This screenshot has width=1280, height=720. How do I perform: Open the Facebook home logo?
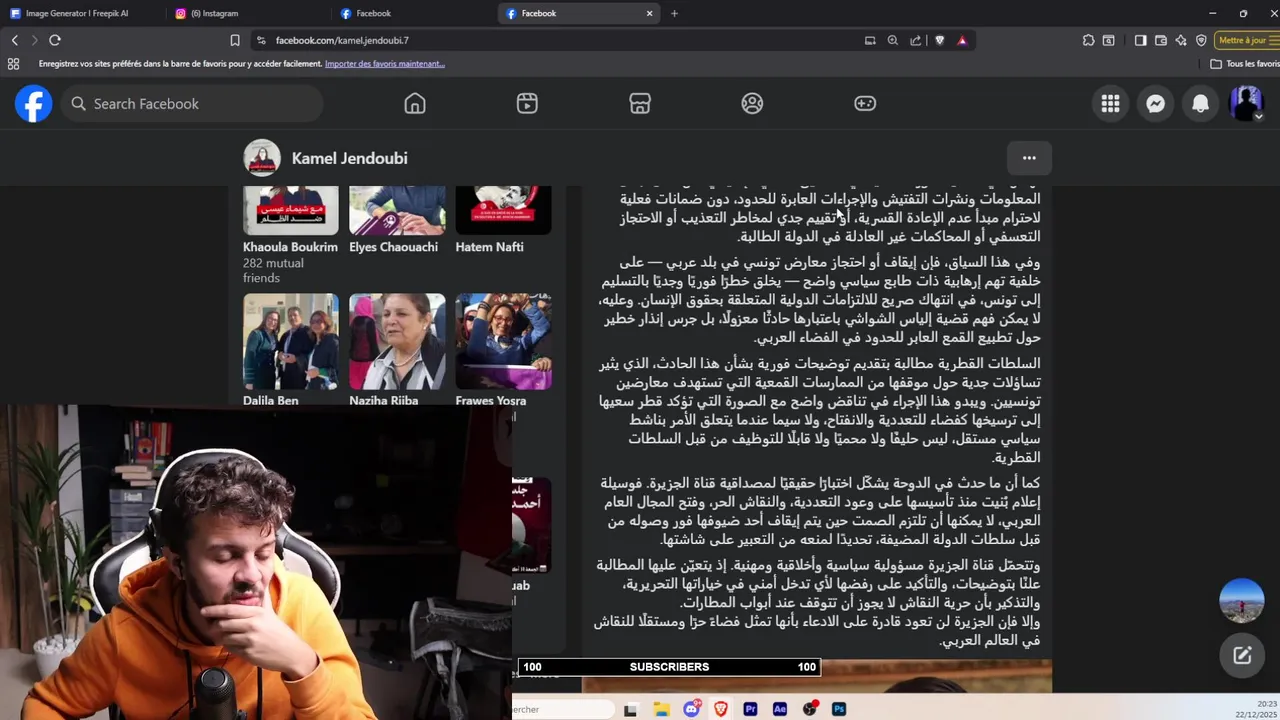(x=33, y=104)
